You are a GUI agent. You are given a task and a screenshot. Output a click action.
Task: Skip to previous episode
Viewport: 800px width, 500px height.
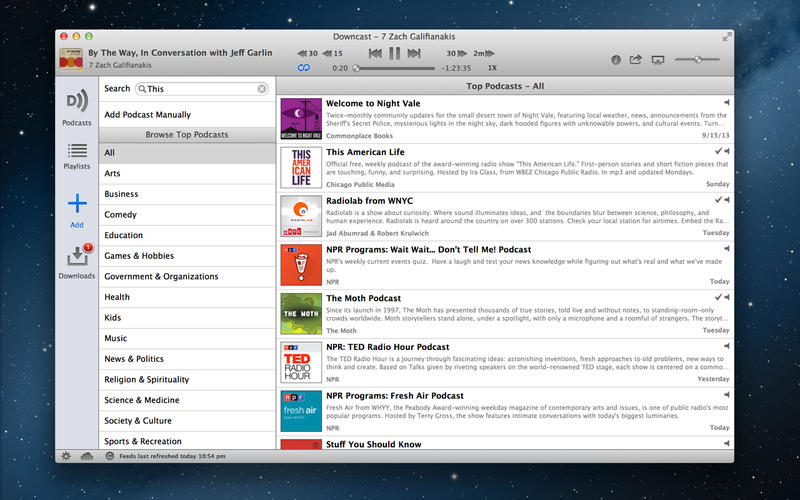coord(375,53)
